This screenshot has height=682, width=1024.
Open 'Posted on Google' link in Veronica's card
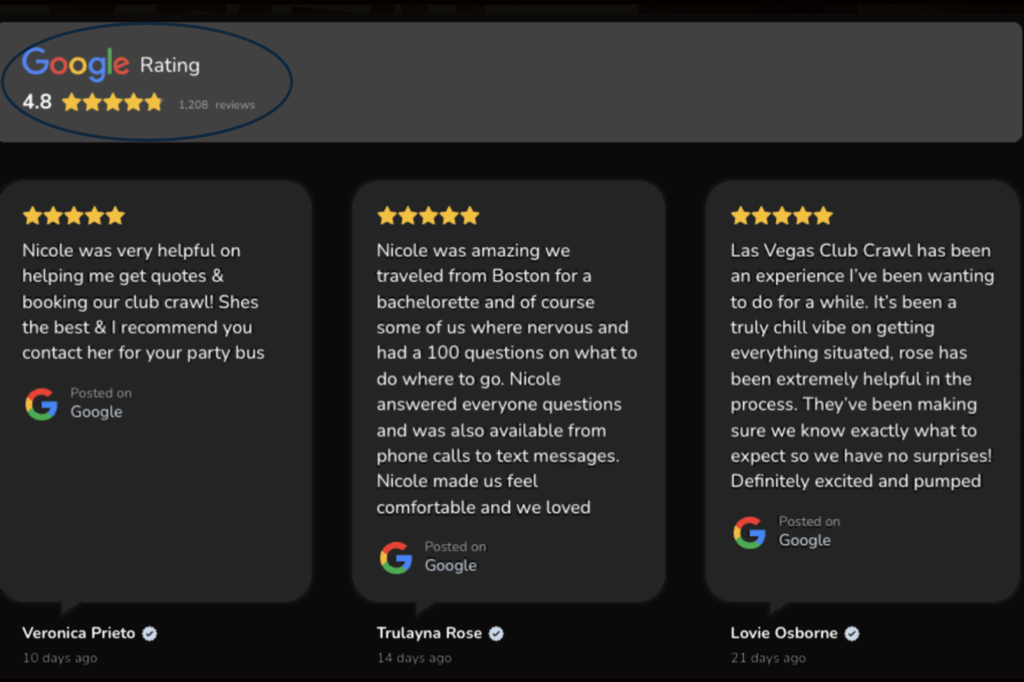tap(101, 403)
